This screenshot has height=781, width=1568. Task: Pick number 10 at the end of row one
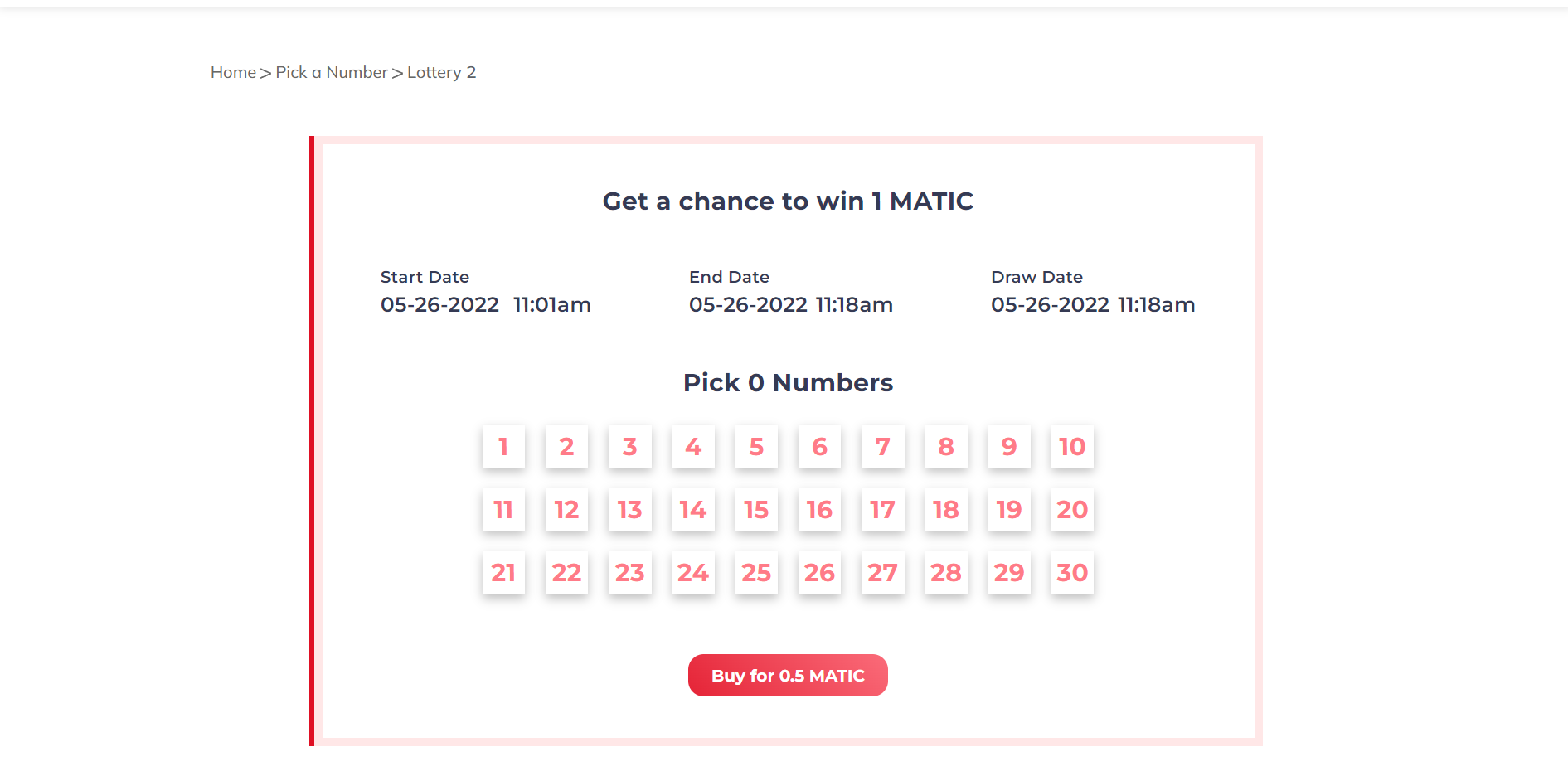tap(1071, 447)
